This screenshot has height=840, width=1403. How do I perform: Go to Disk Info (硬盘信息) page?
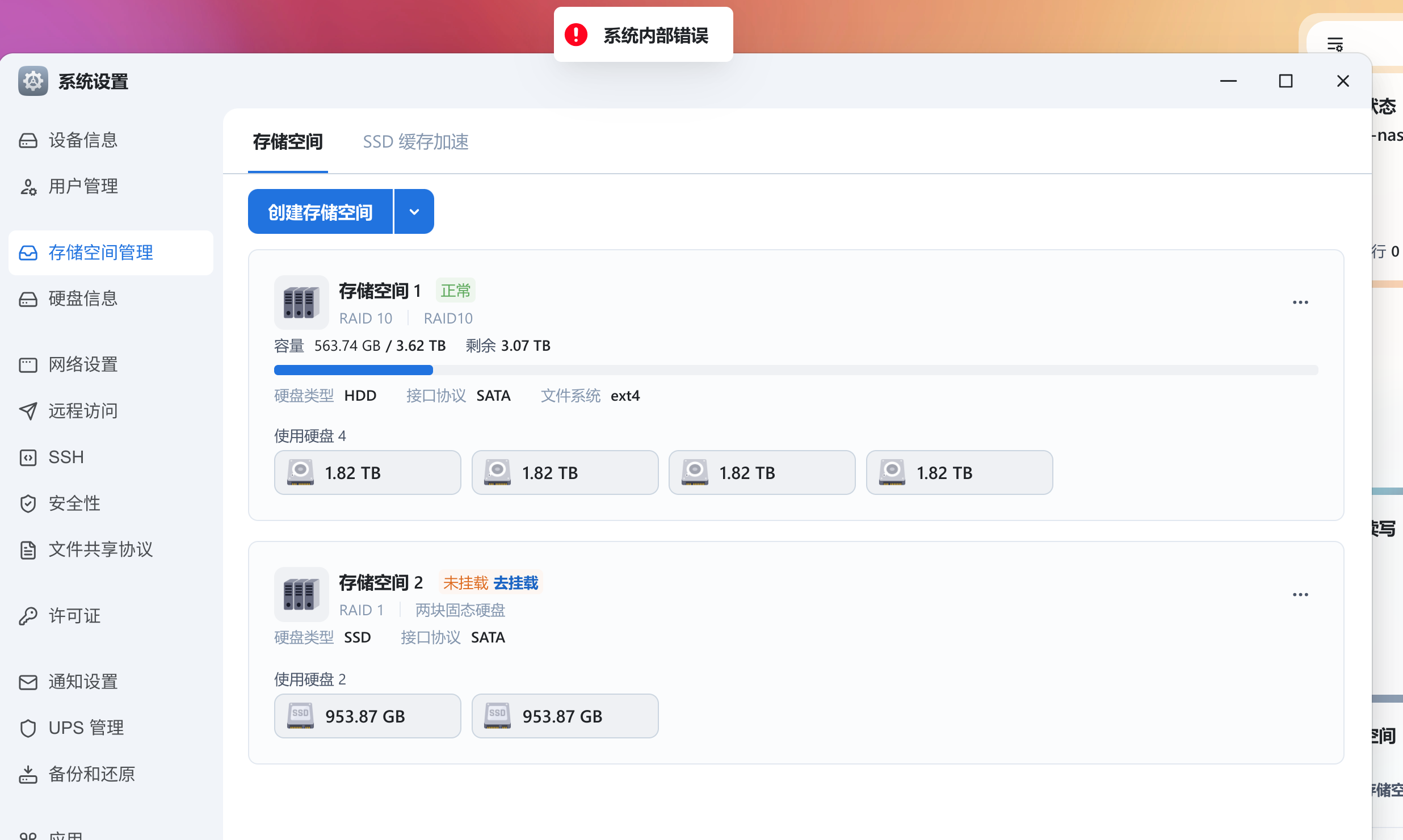[x=83, y=299]
